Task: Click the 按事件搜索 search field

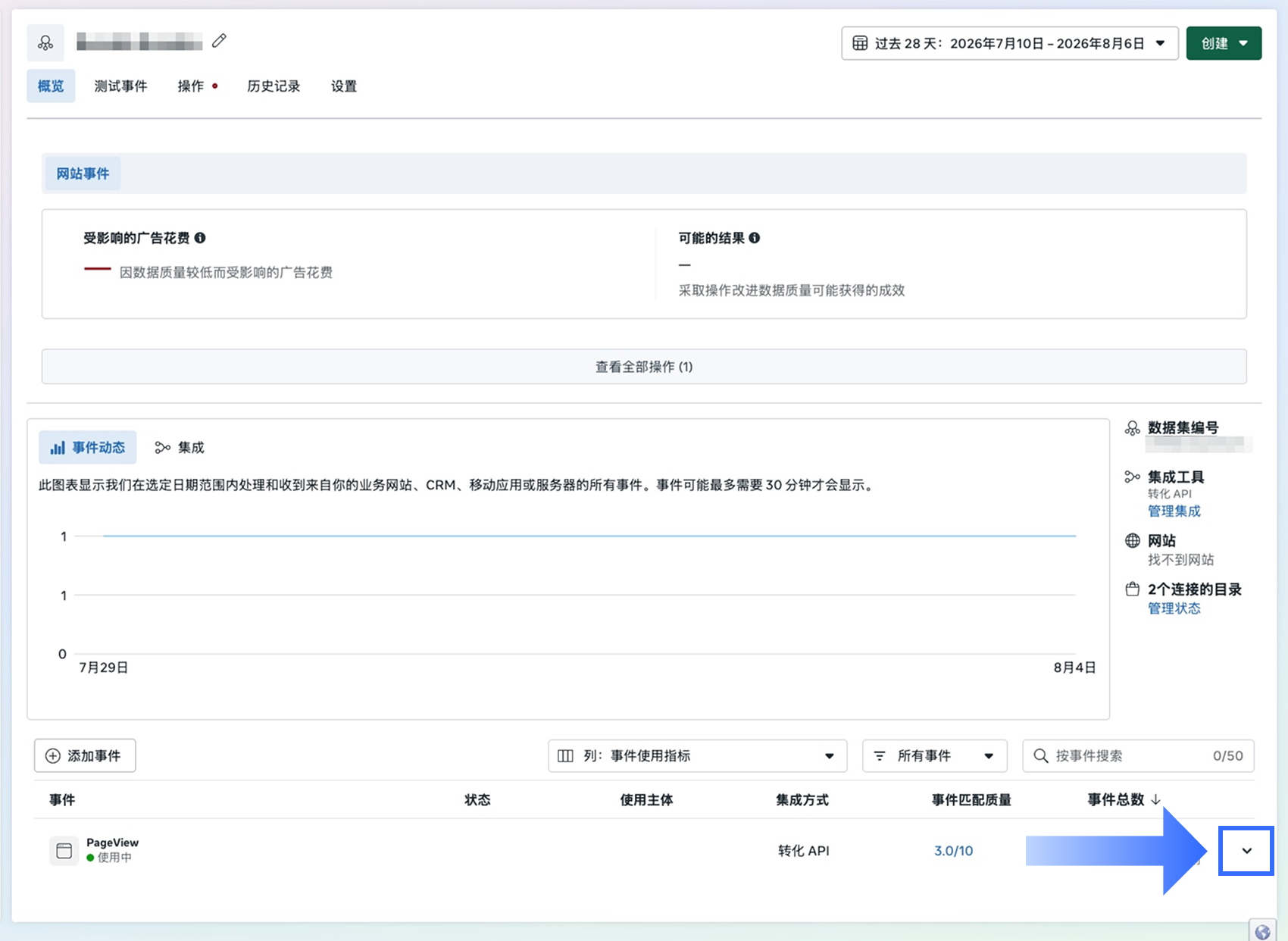Action: point(1138,755)
